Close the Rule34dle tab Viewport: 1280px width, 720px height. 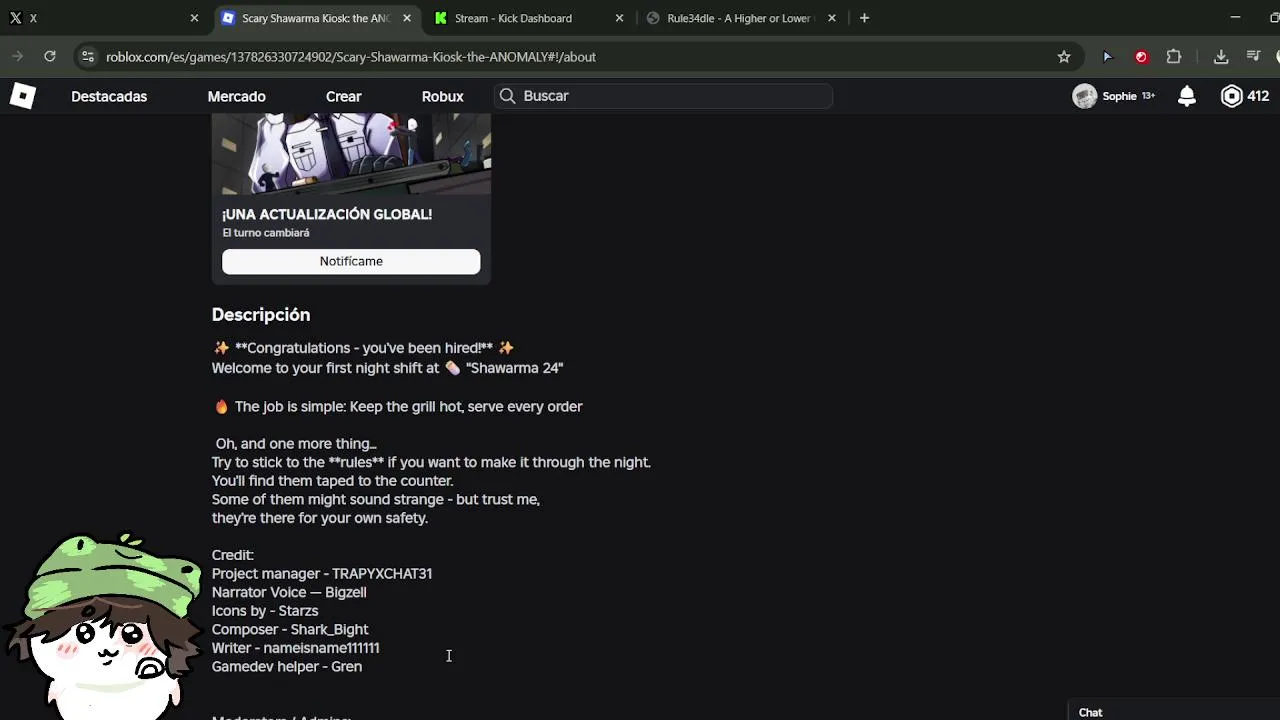[x=832, y=18]
